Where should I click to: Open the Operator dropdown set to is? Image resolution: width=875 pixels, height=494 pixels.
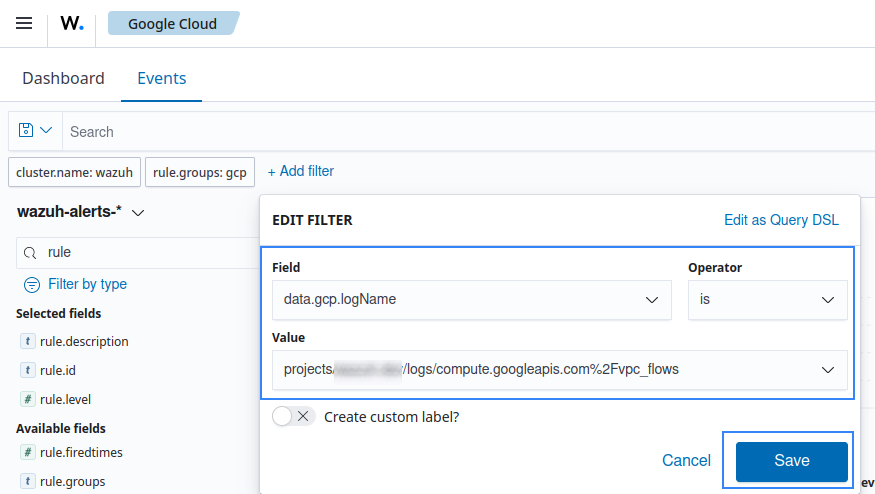[767, 300]
